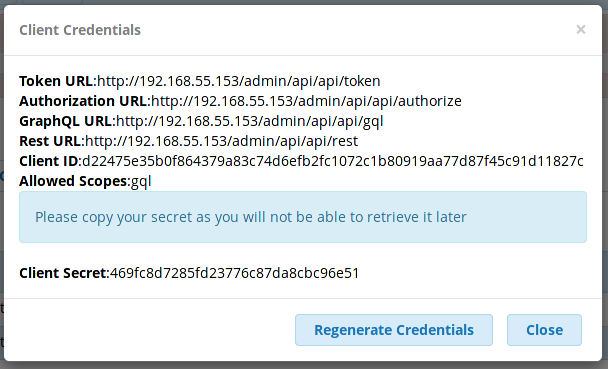Screen dimensions: 608x369
Task: Click the bold Token URL label
Action: [56, 81]
